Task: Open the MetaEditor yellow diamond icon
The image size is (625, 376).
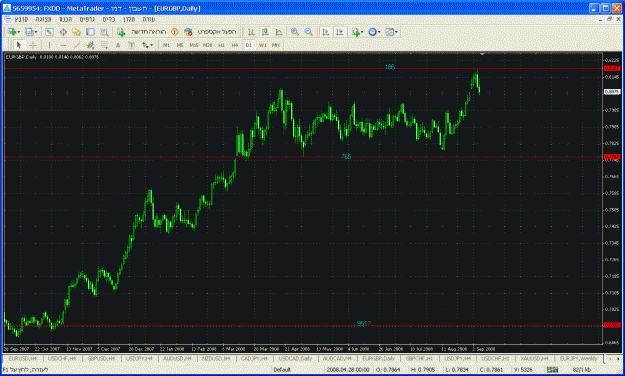Action: [174, 32]
